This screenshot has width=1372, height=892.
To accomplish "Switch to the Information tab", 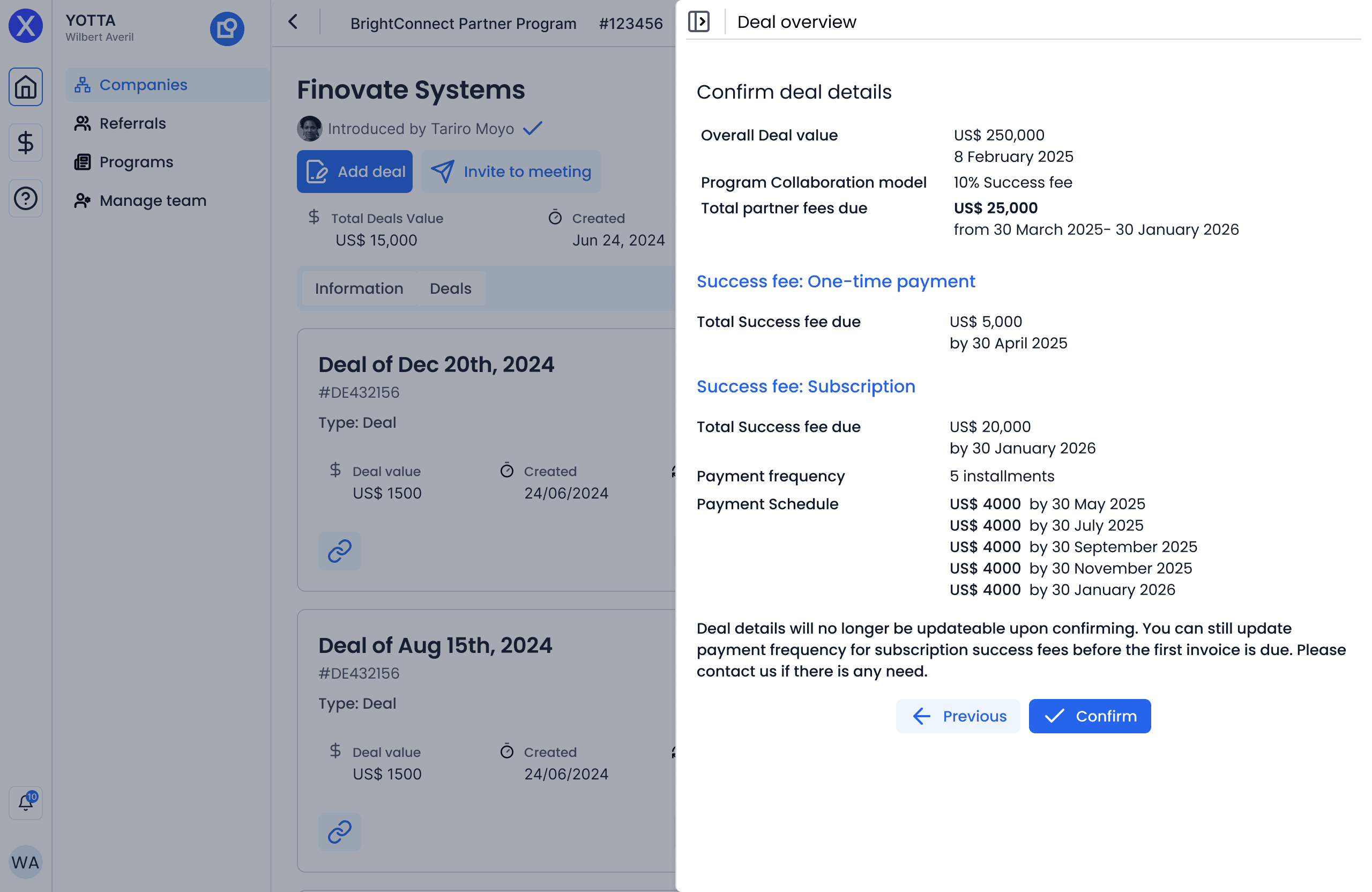I will pyautogui.click(x=359, y=288).
